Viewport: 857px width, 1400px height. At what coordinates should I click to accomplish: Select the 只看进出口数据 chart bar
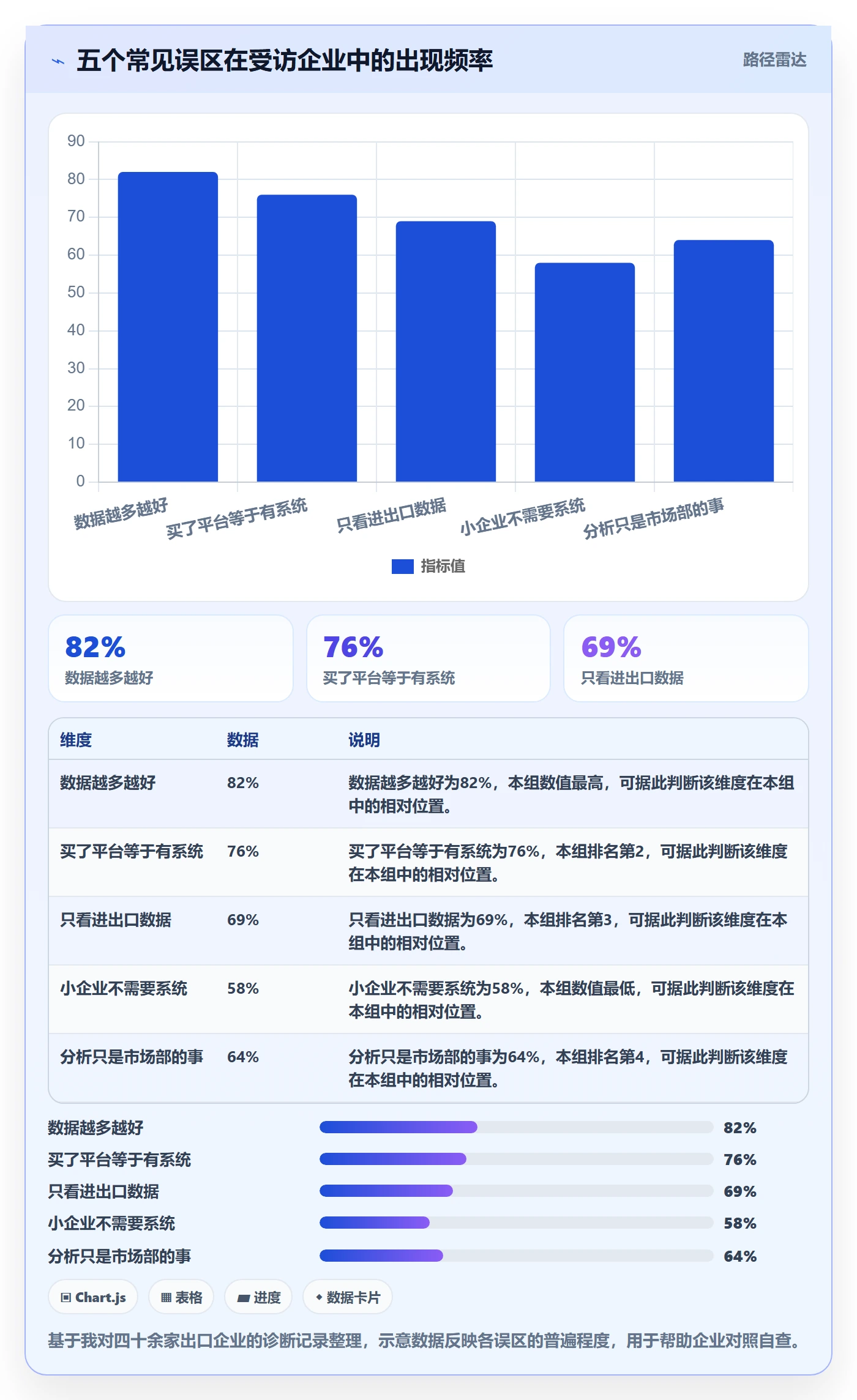pos(446,351)
